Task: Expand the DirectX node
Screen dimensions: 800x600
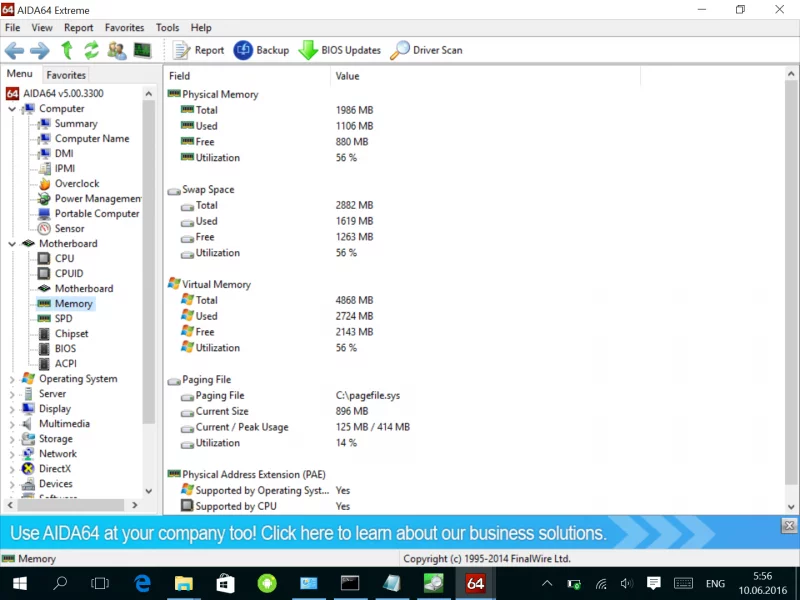Action: point(12,469)
